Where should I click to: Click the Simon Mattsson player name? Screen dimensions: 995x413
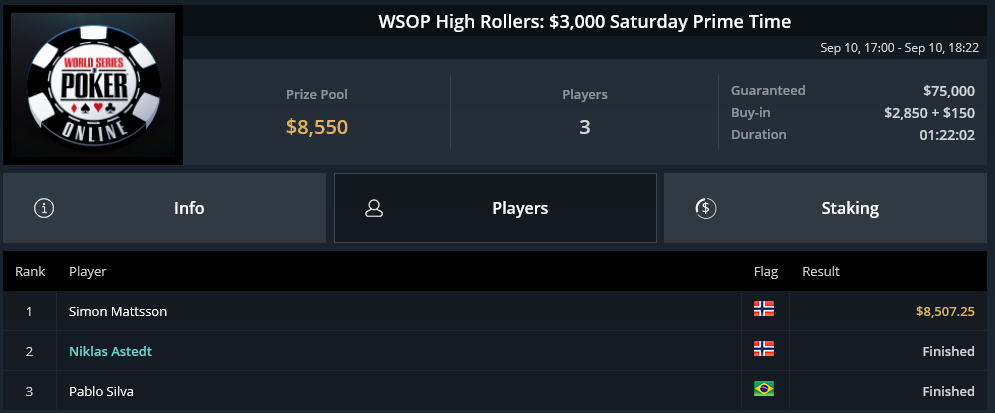point(118,311)
